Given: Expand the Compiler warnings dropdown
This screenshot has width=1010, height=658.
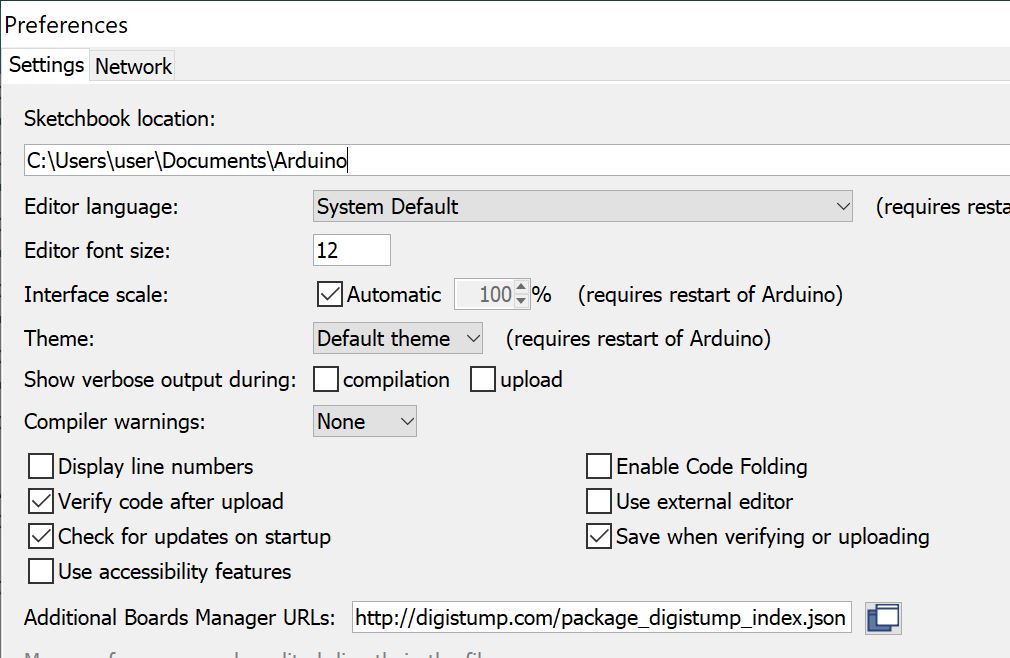Looking at the screenshot, I should pos(365,422).
